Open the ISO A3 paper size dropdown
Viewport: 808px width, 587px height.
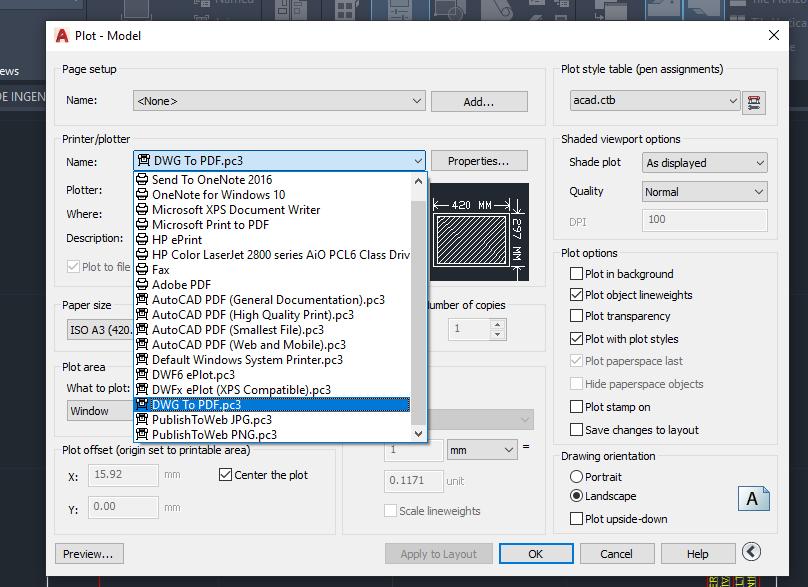100,329
